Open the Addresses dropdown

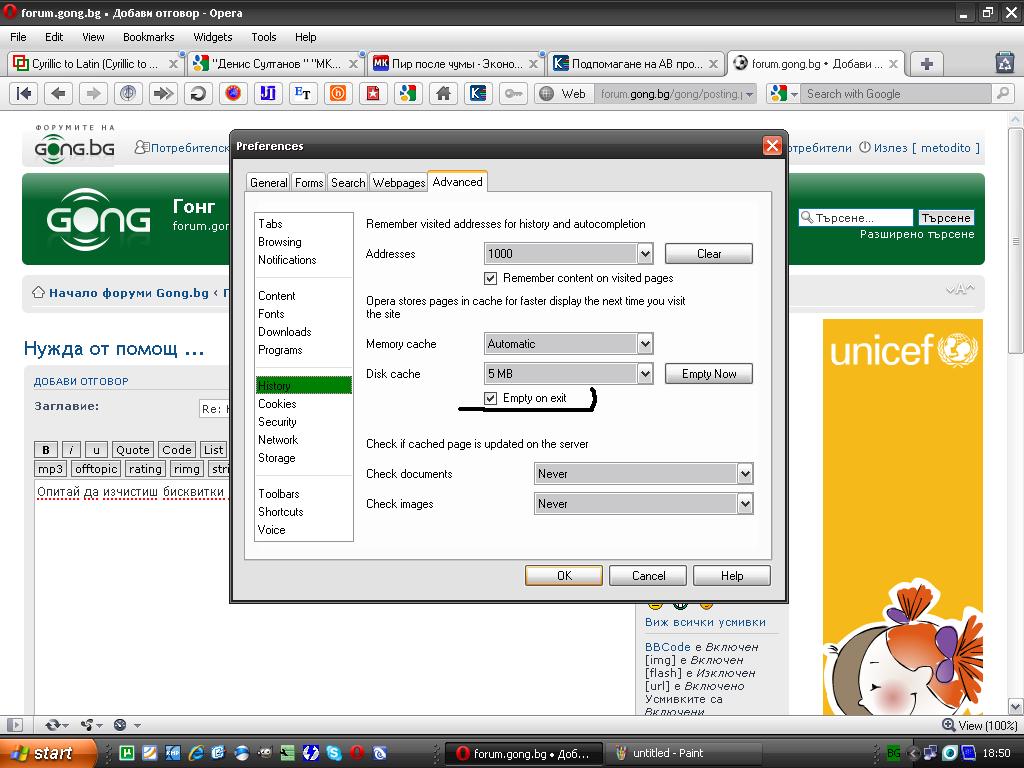click(x=645, y=253)
